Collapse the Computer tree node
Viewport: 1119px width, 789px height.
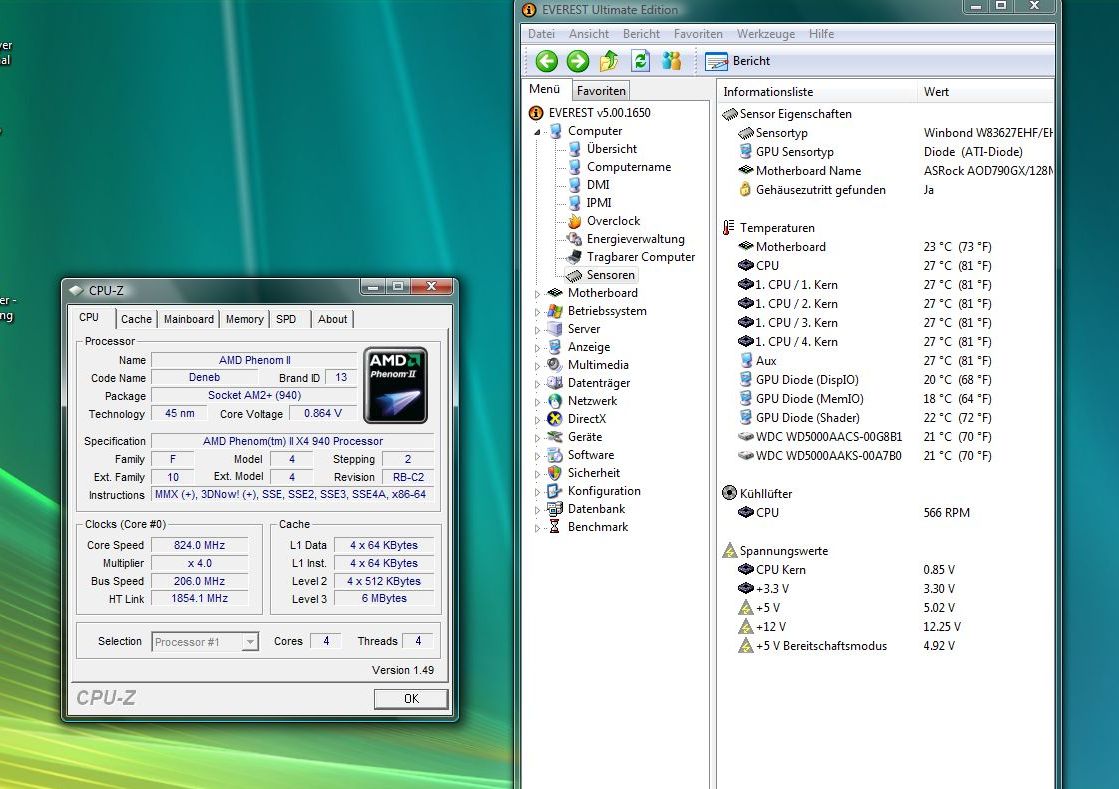click(x=537, y=132)
